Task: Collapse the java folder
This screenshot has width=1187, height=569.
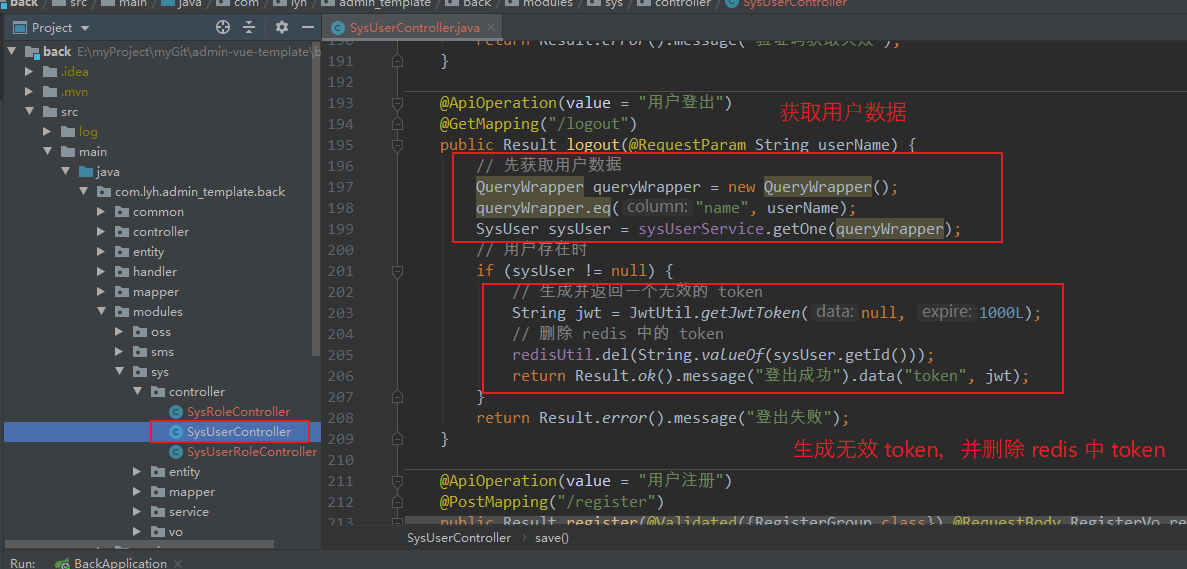Action: [66, 172]
